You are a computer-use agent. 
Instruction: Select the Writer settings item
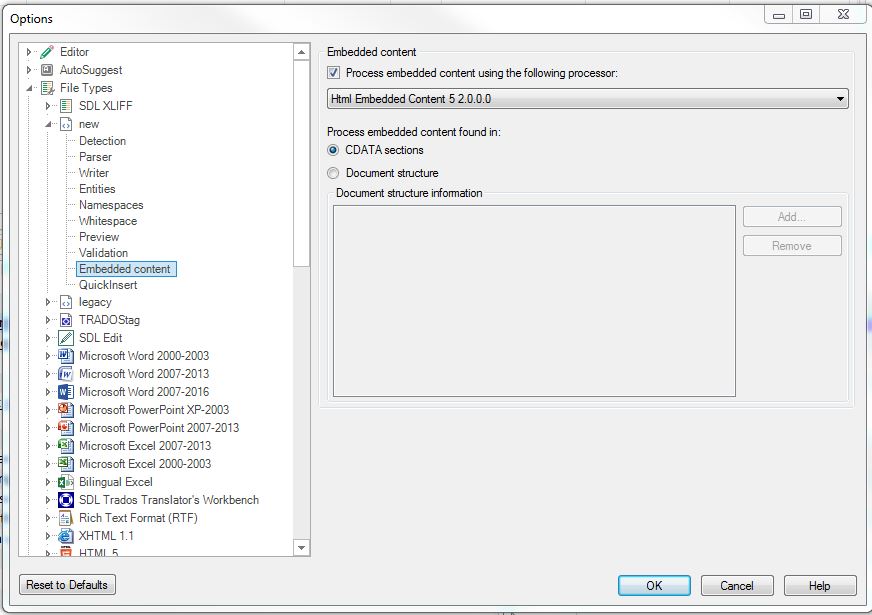click(93, 173)
